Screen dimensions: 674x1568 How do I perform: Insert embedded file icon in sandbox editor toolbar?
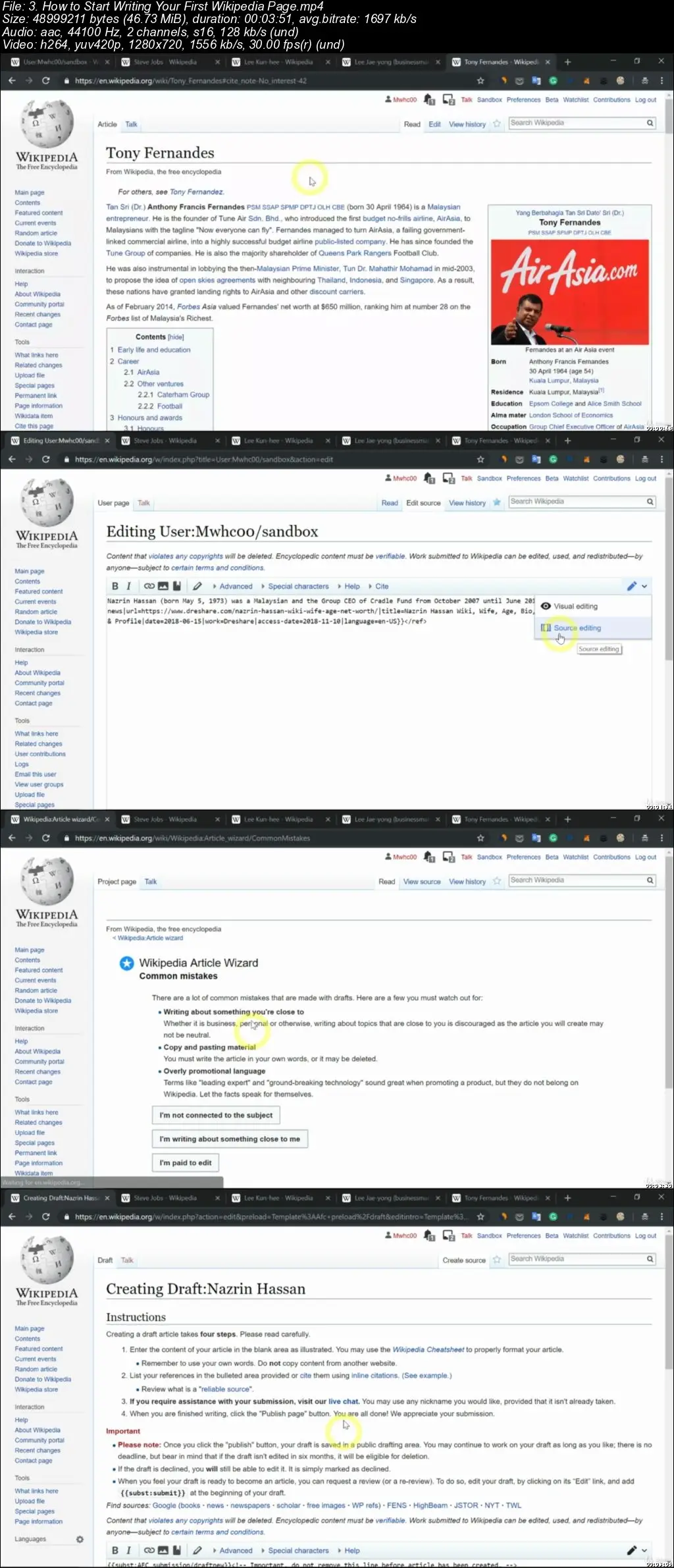tap(163, 586)
